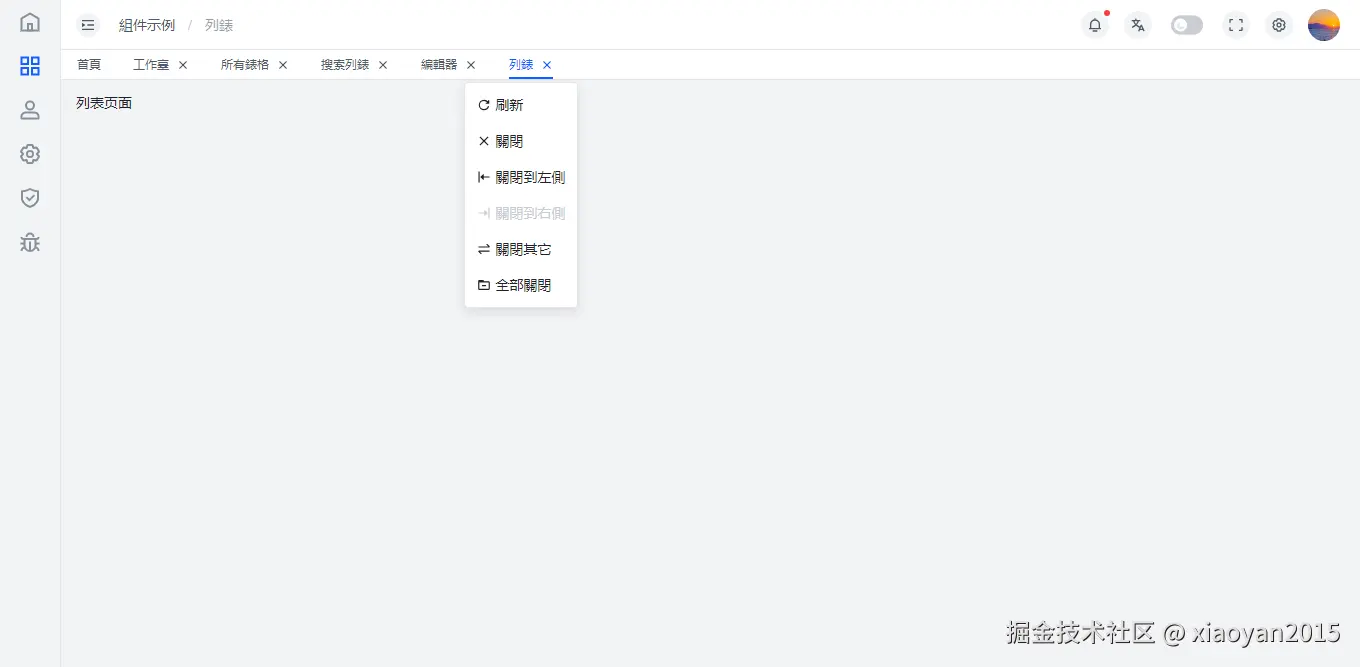Screen dimensions: 1360x667
Task: Switch to the 搜索列錶 tab
Action: (345, 65)
